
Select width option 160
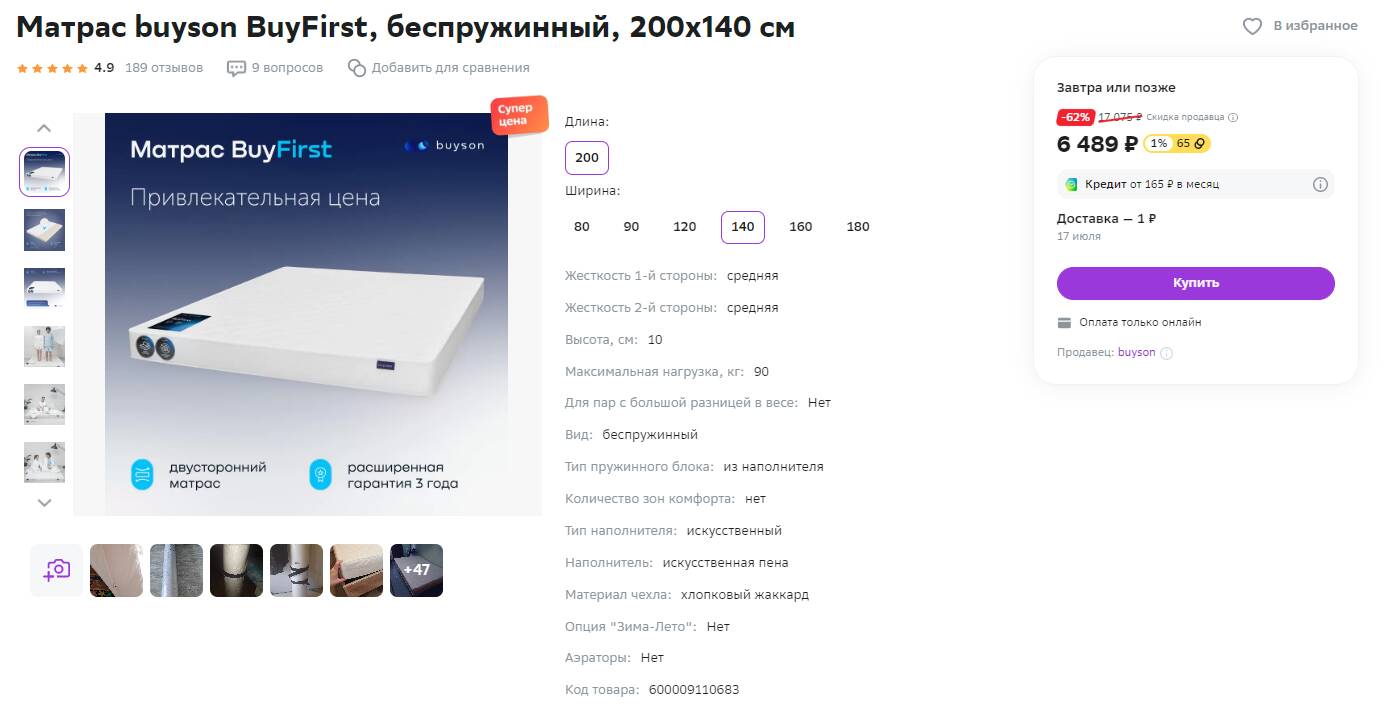pos(801,227)
